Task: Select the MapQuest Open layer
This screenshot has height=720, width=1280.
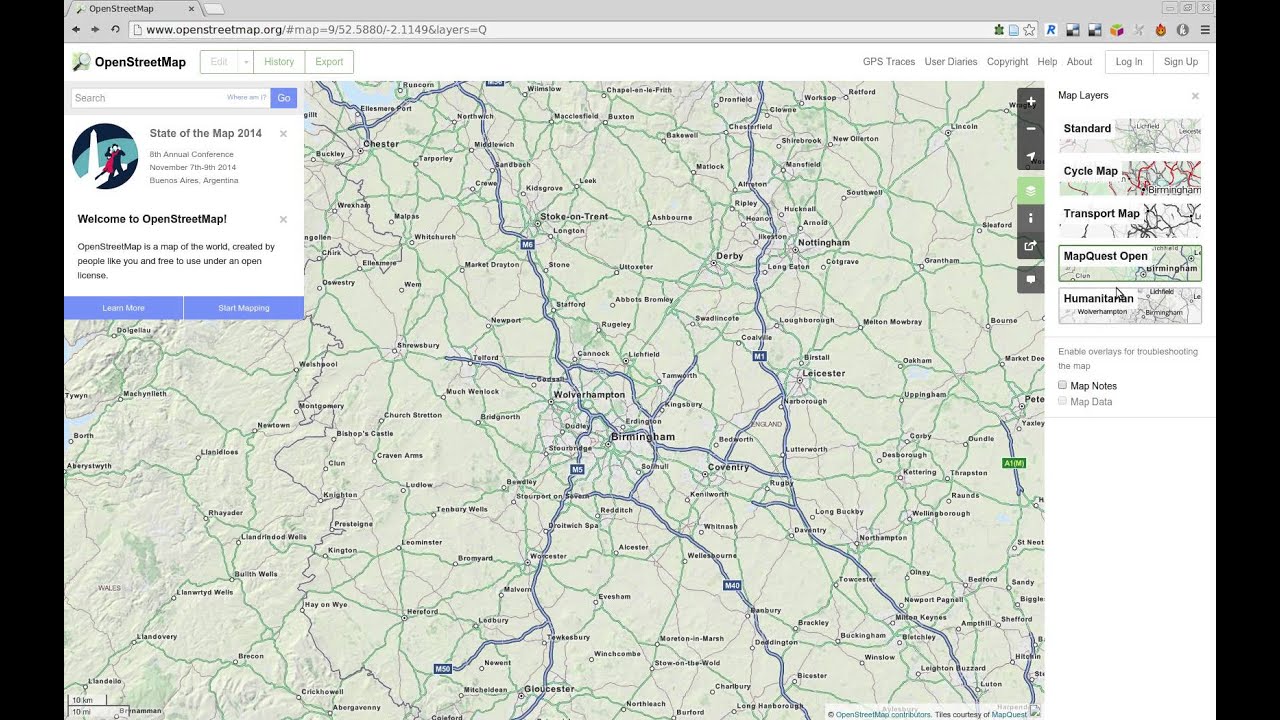Action: click(1130, 263)
